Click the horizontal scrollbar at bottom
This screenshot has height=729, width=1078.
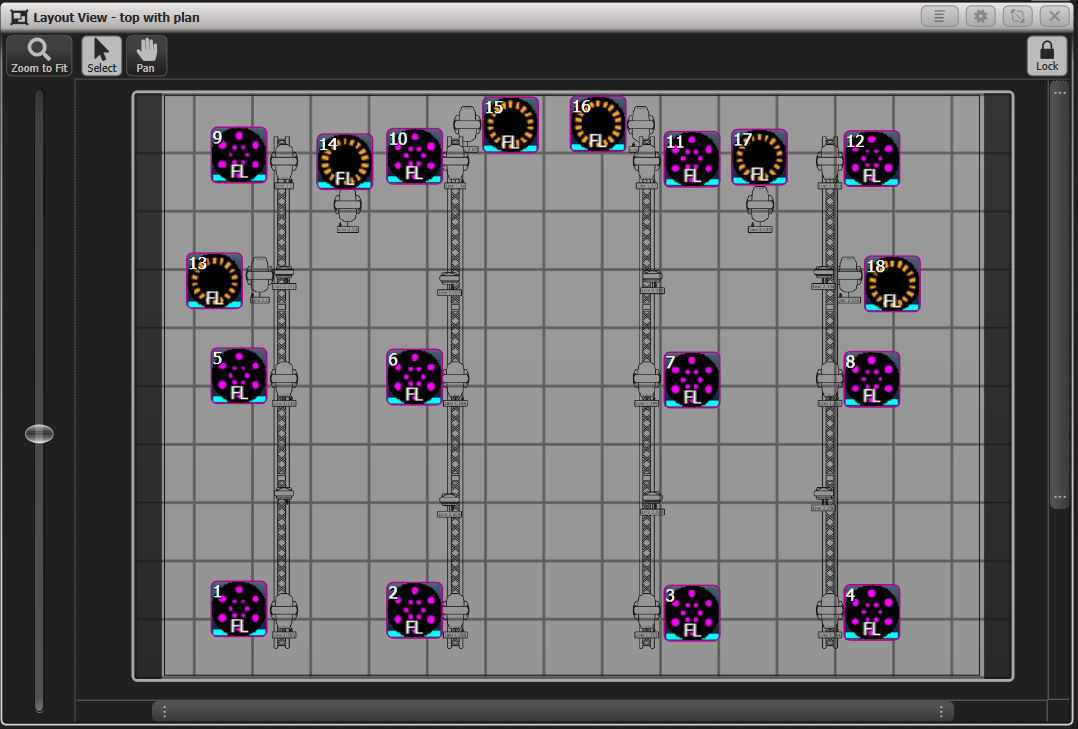(552, 711)
